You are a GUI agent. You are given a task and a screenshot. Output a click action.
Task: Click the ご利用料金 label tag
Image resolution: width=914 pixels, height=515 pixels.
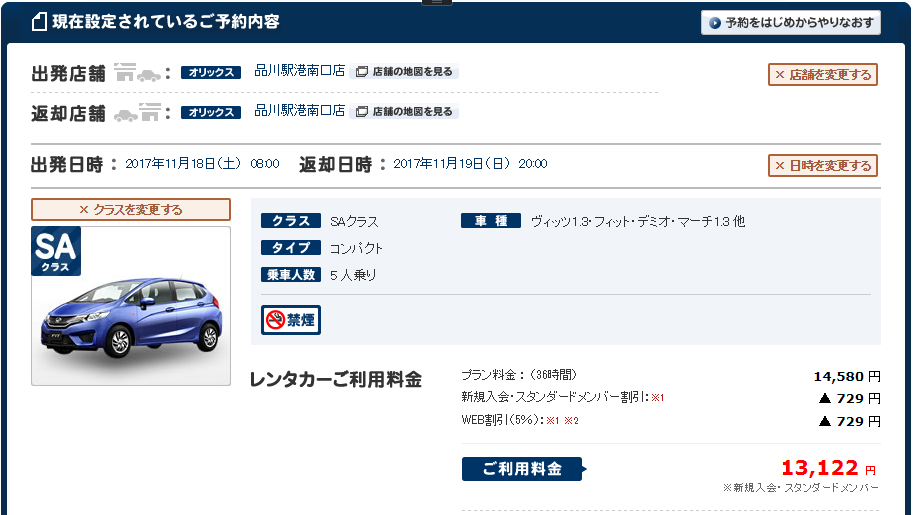pyautogui.click(x=523, y=469)
